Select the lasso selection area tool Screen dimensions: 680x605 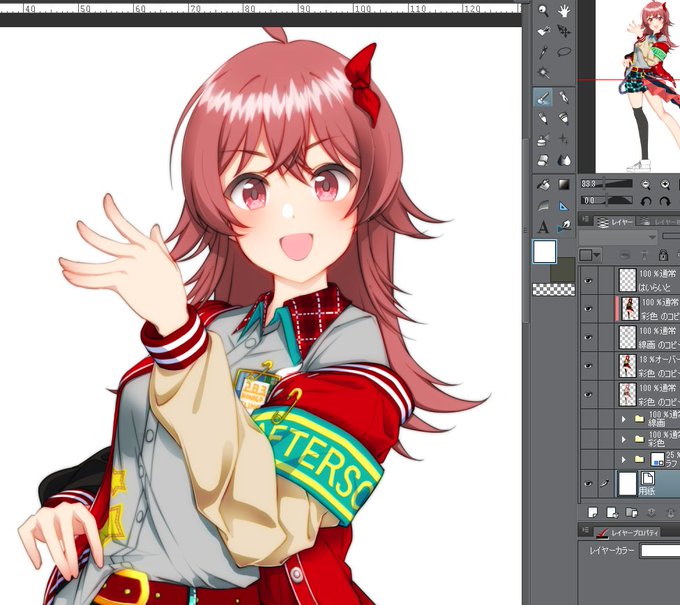[564, 52]
